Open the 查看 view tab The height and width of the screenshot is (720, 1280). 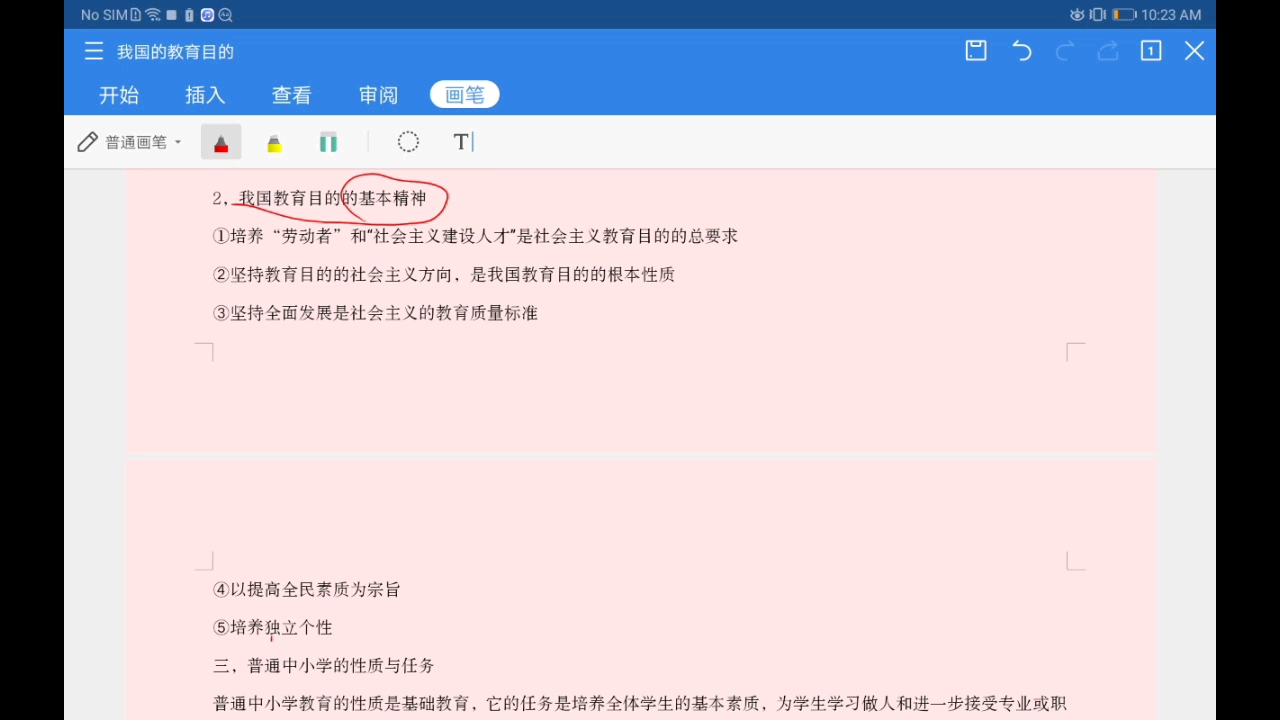(x=291, y=94)
